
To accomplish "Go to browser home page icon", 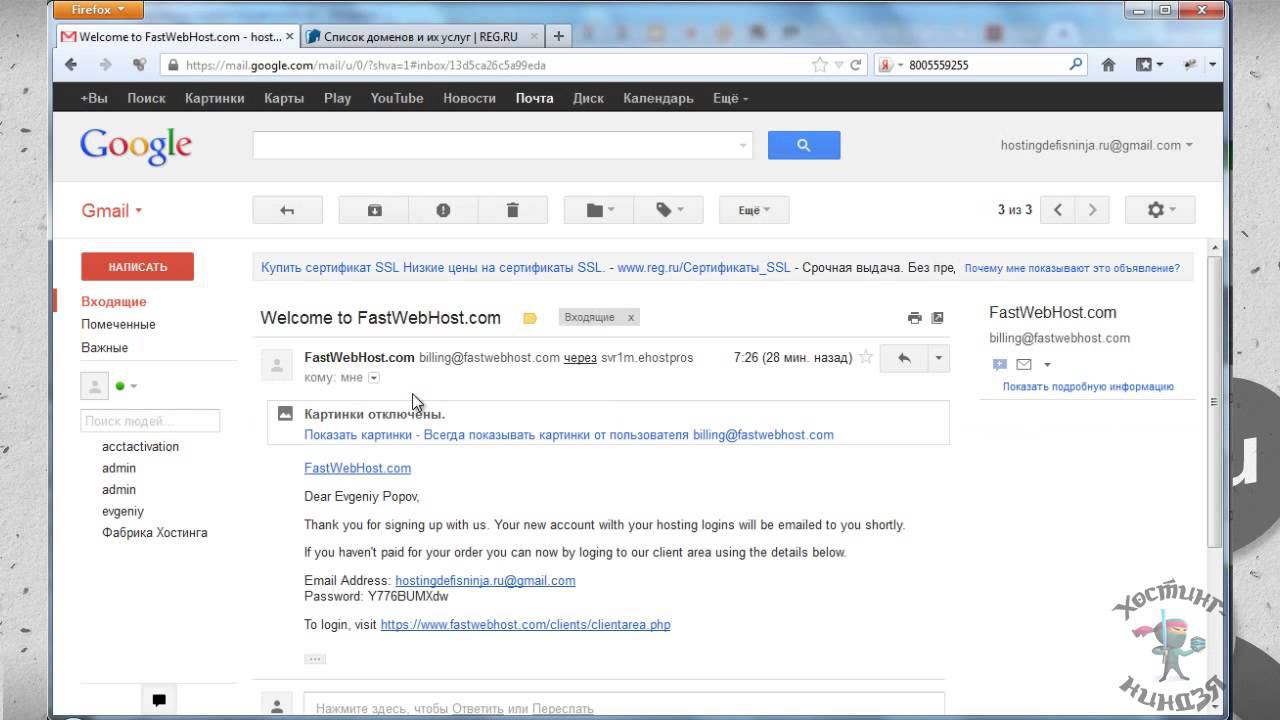I will click(x=1108, y=65).
